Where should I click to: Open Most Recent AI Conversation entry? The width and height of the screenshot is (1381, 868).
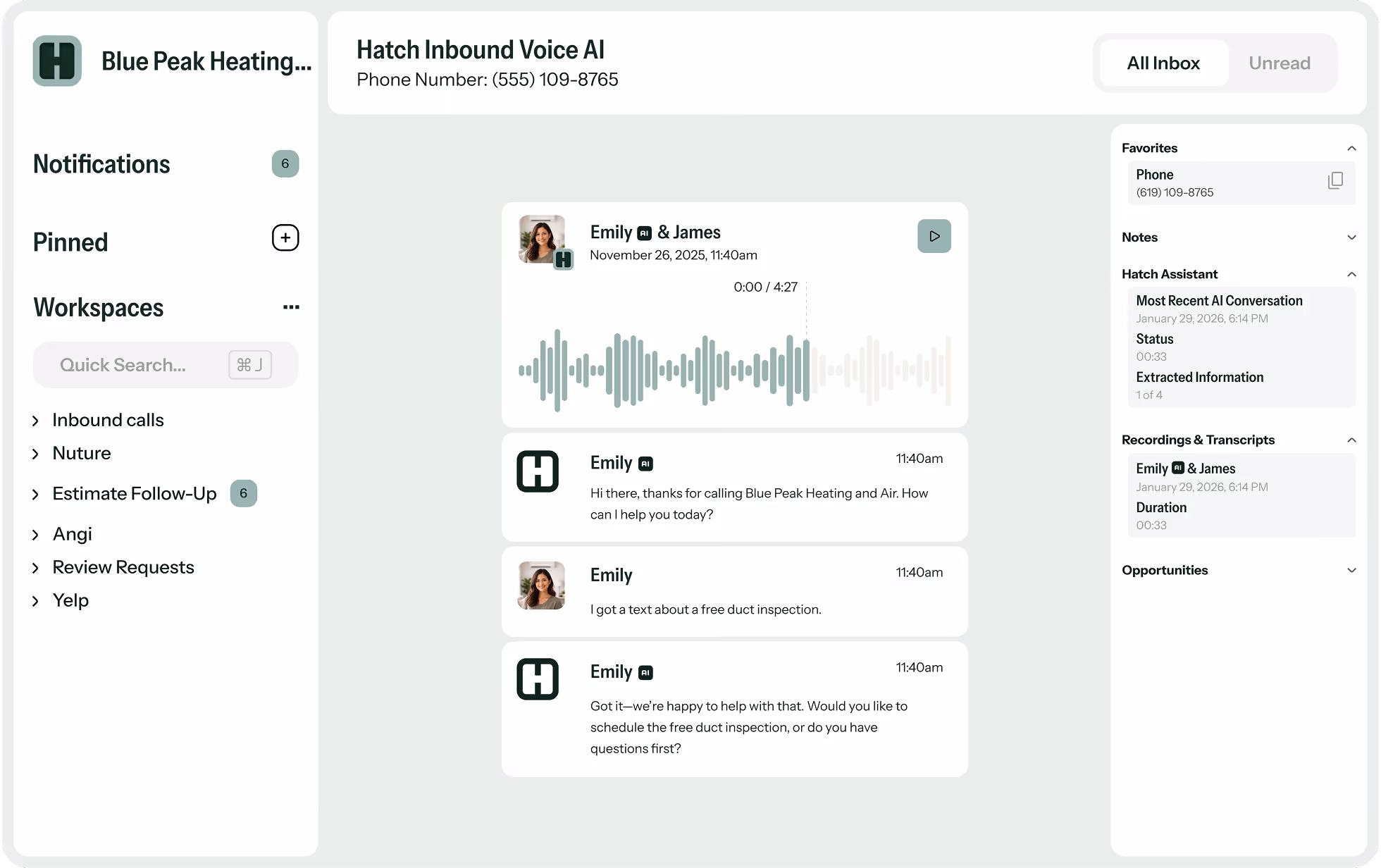point(1219,309)
